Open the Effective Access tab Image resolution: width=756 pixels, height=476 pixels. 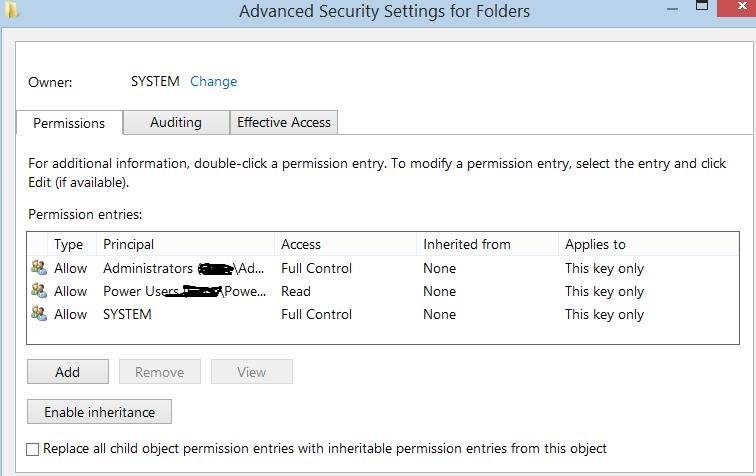coord(284,122)
